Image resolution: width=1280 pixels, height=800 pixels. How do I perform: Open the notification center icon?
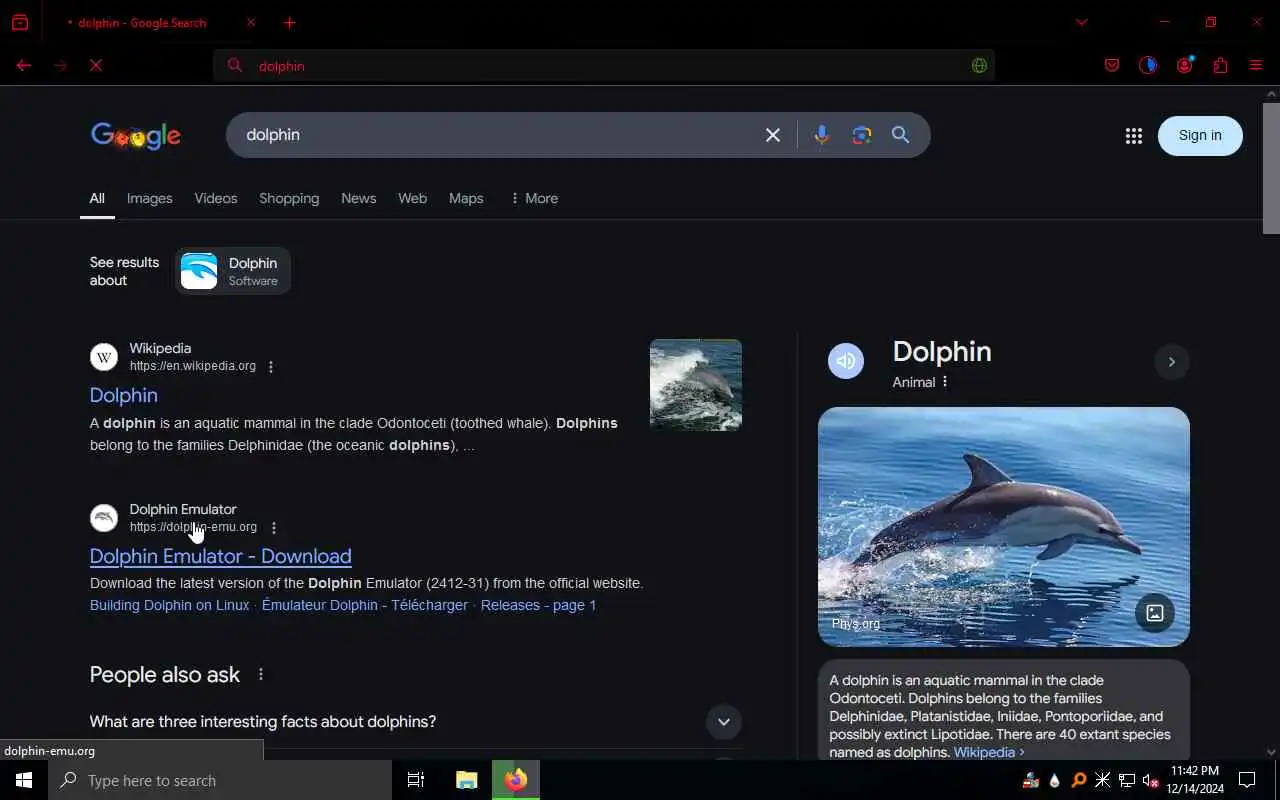(1247, 780)
